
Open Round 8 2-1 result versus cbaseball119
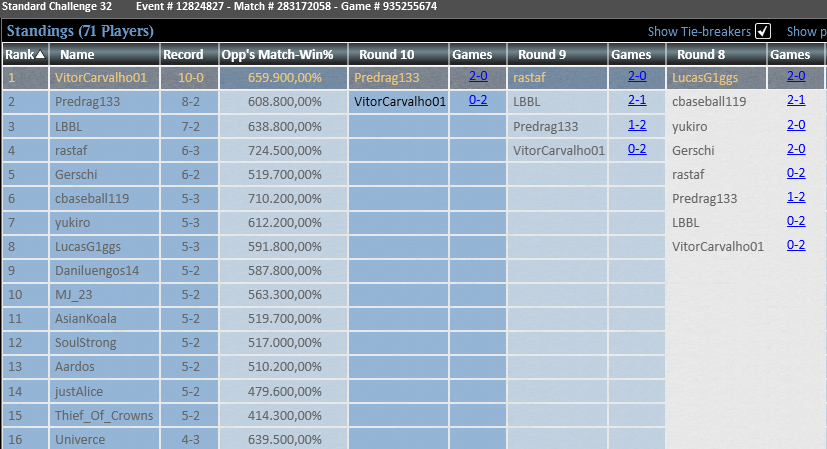click(796, 100)
